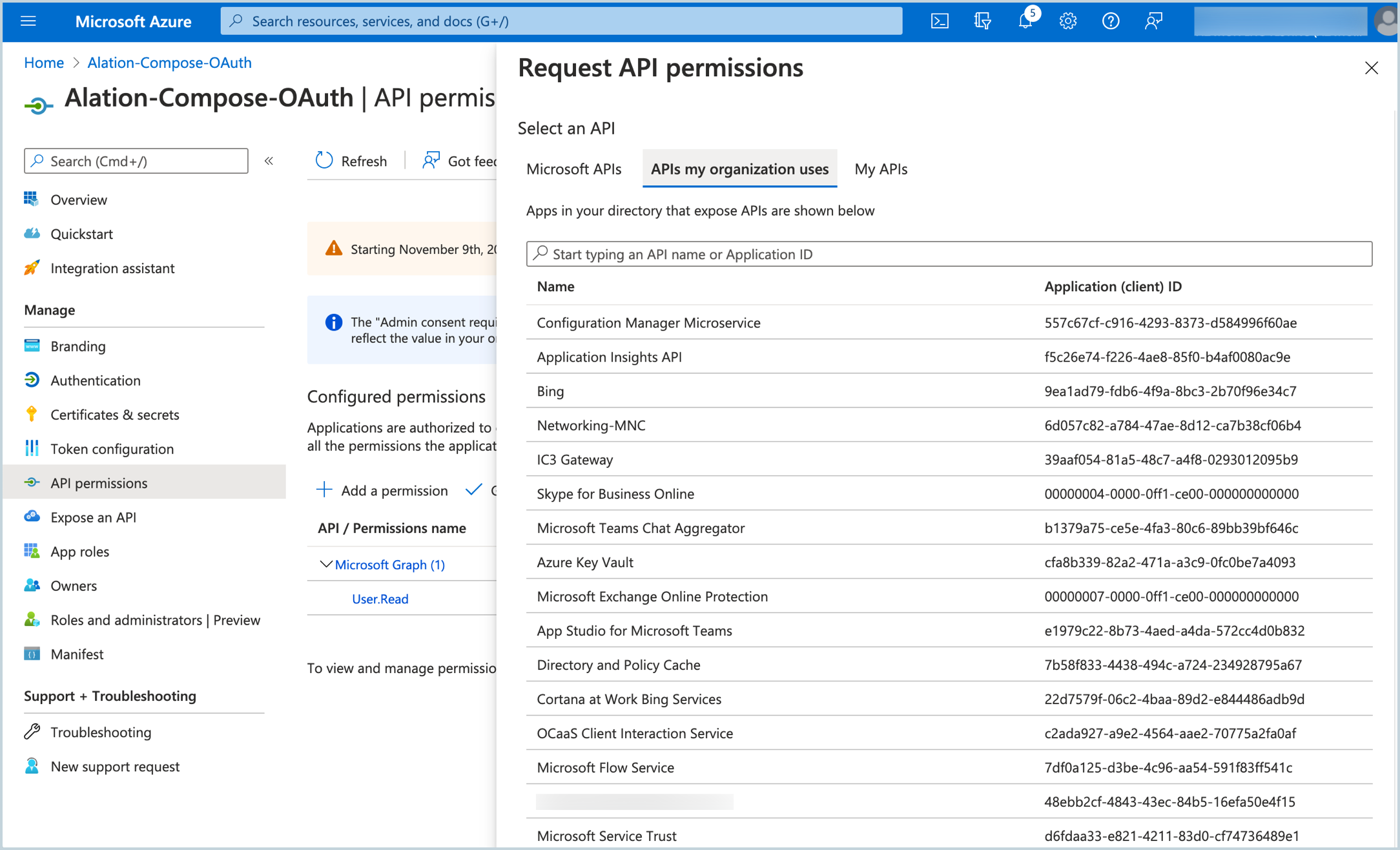1400x850 pixels.
Task: Select Application Insights API row
Action: [949, 357]
